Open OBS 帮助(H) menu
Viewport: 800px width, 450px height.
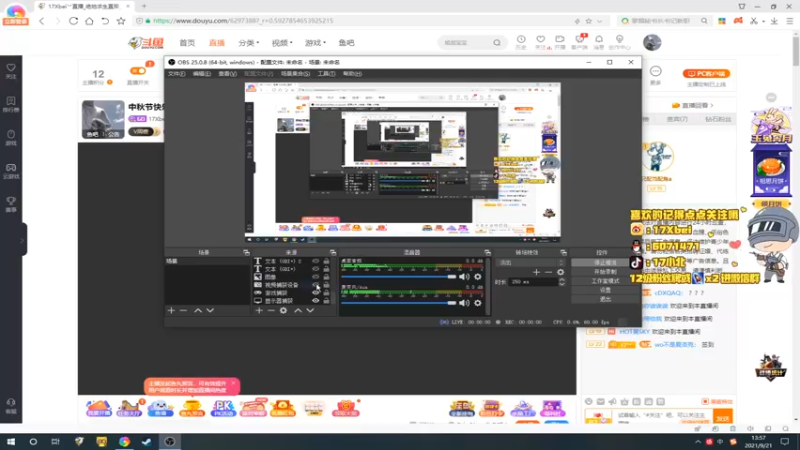[352, 73]
